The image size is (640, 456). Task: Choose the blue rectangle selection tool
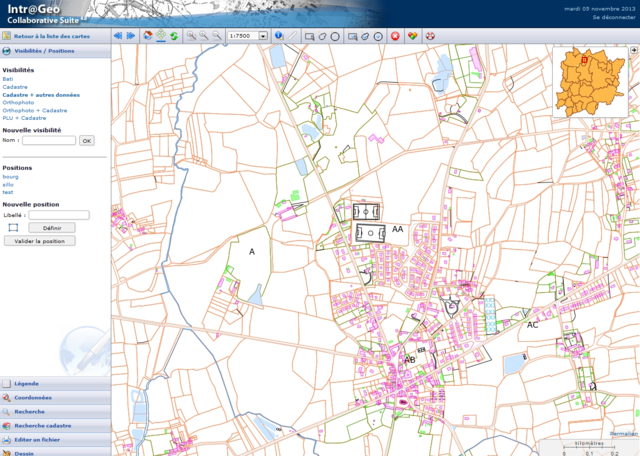coord(353,36)
